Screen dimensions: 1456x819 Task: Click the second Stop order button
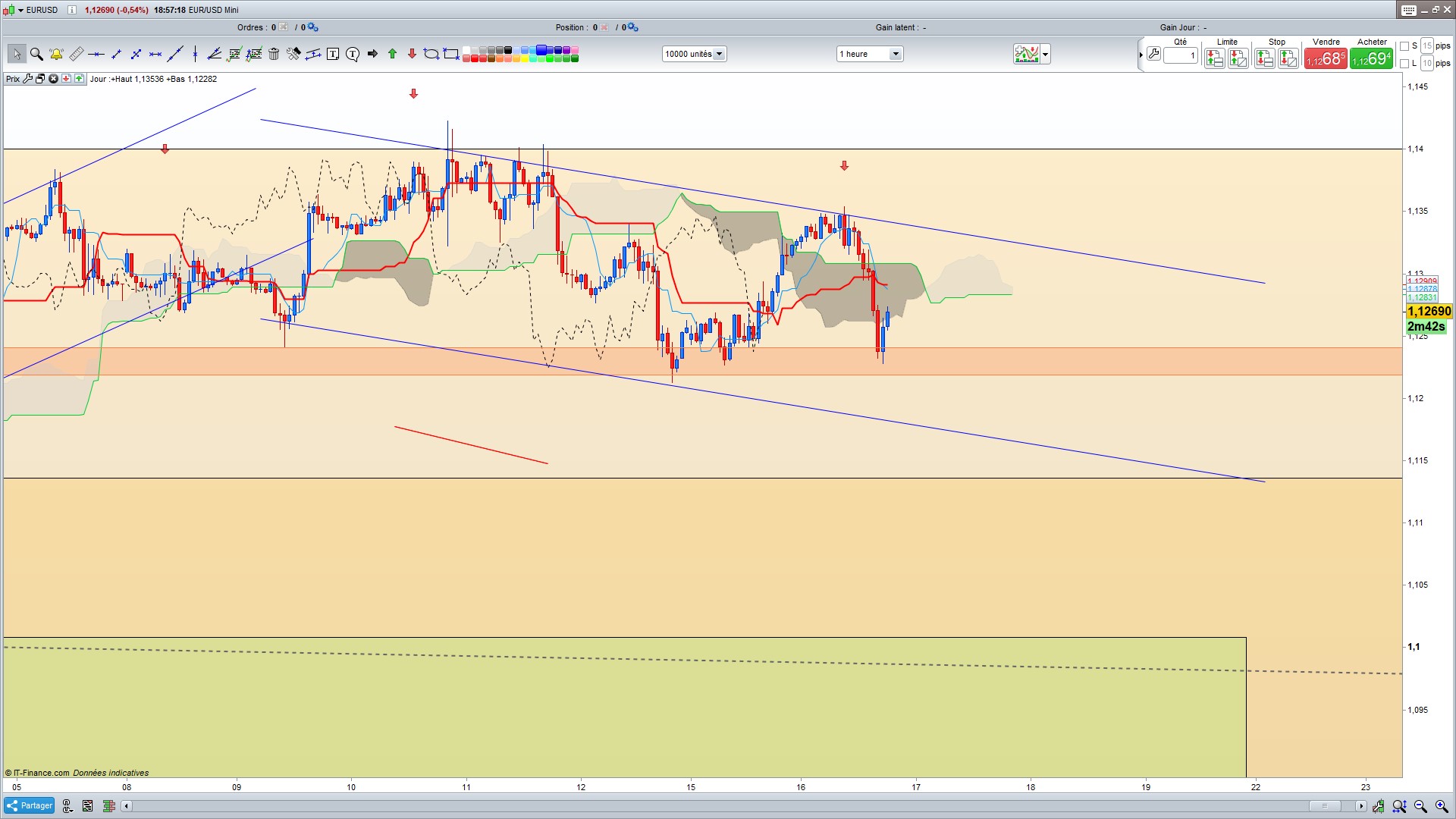pos(1288,58)
